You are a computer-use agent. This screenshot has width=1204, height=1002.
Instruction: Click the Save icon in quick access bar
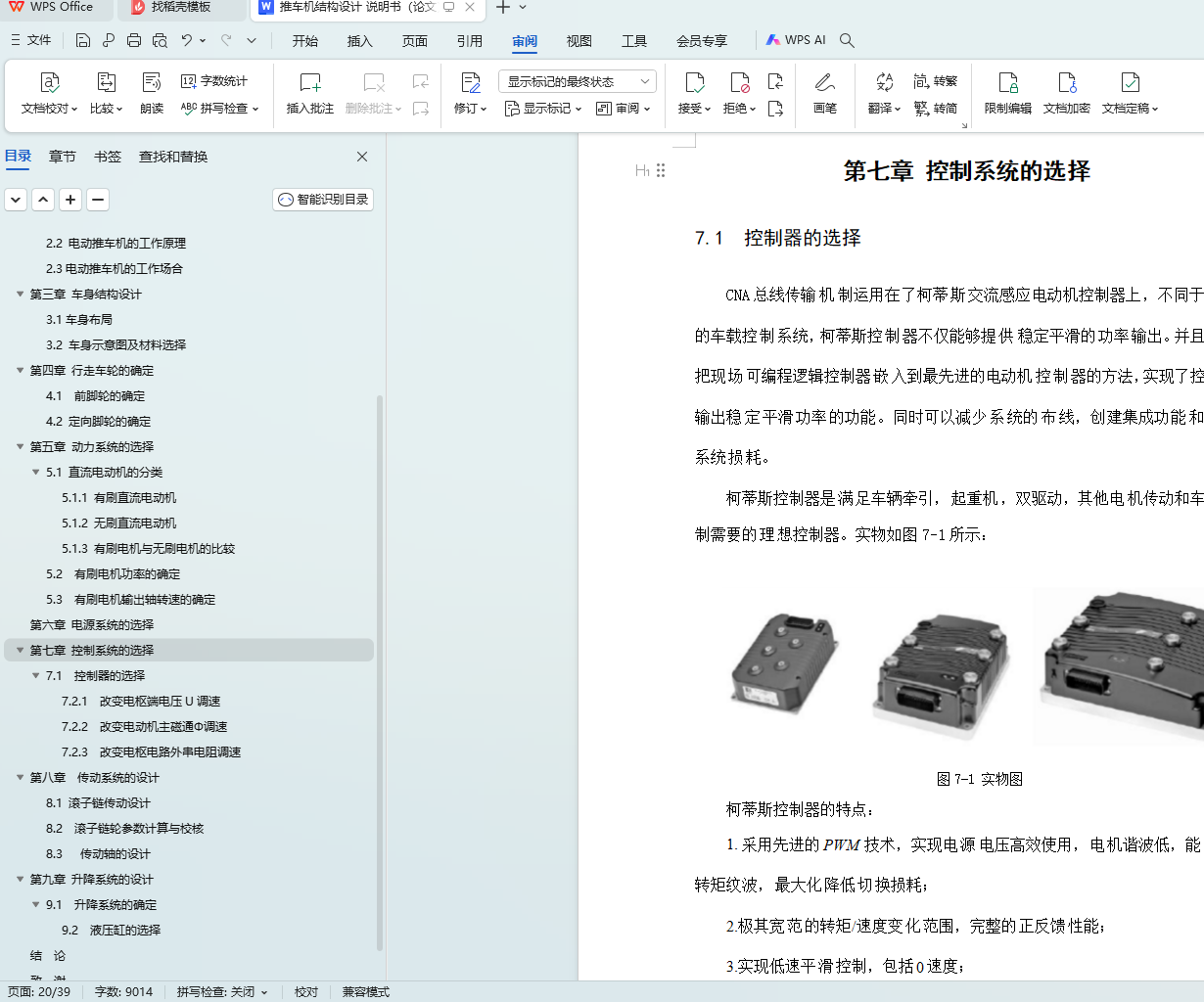point(83,40)
